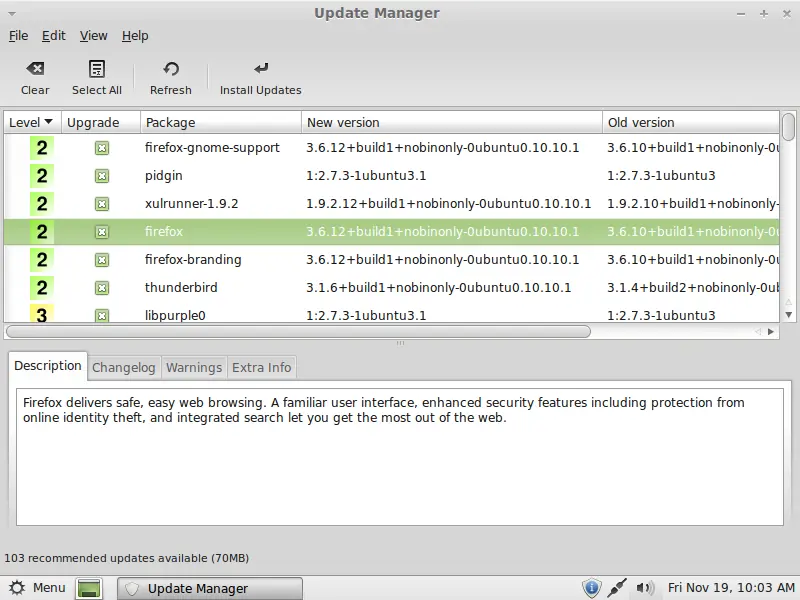Image resolution: width=800 pixels, height=600 pixels.
Task: Select the libpurple0 package name
Action: (x=175, y=316)
